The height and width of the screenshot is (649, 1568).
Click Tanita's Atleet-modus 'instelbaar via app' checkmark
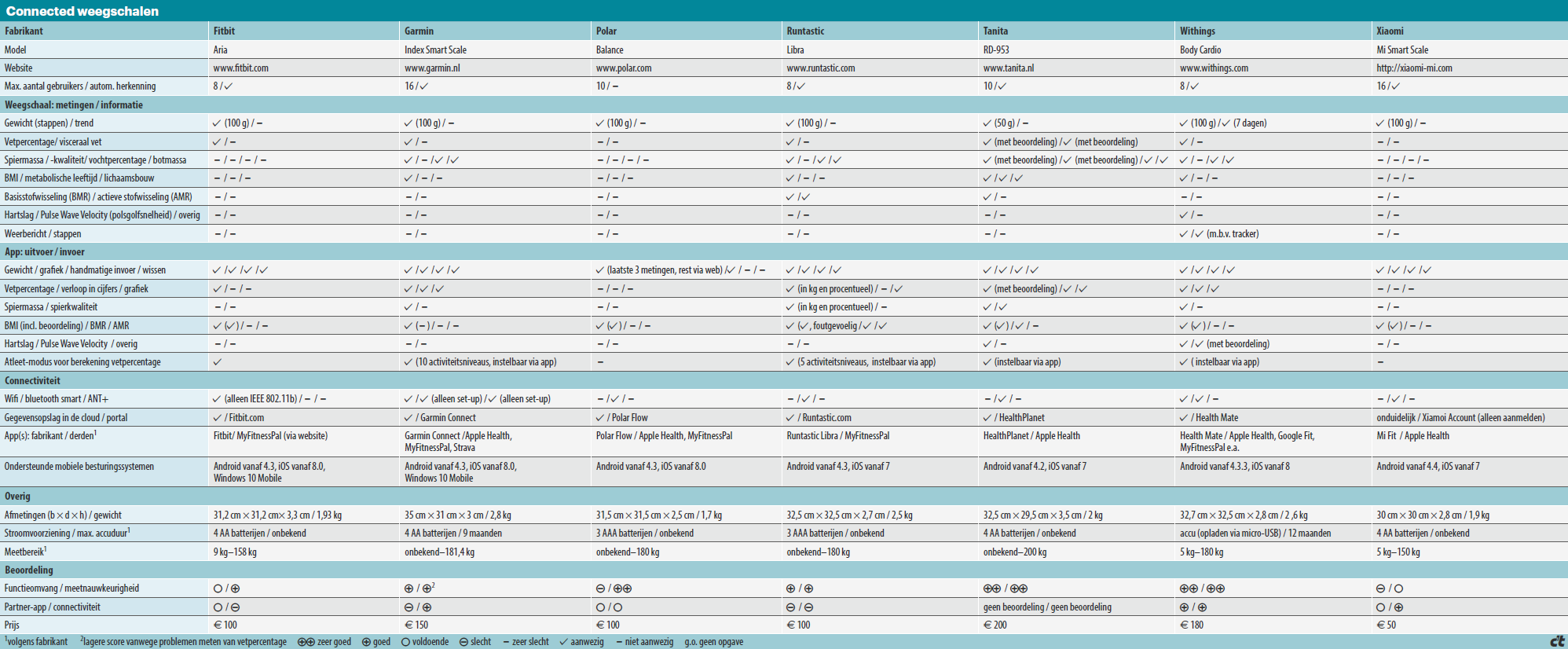click(987, 362)
